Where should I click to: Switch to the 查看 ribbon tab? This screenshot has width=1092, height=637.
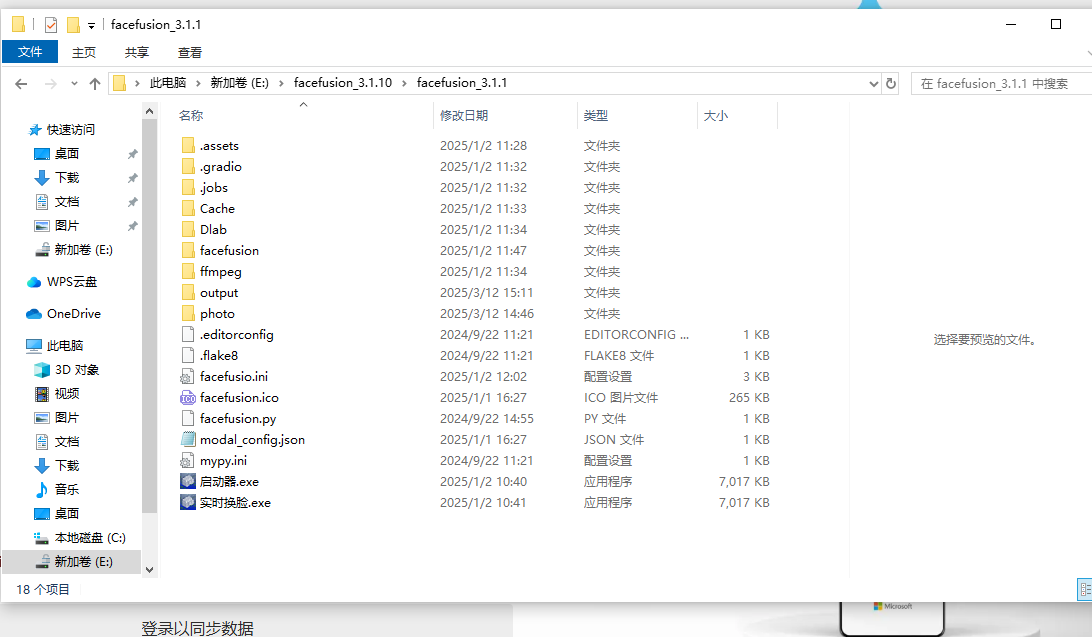[189, 52]
